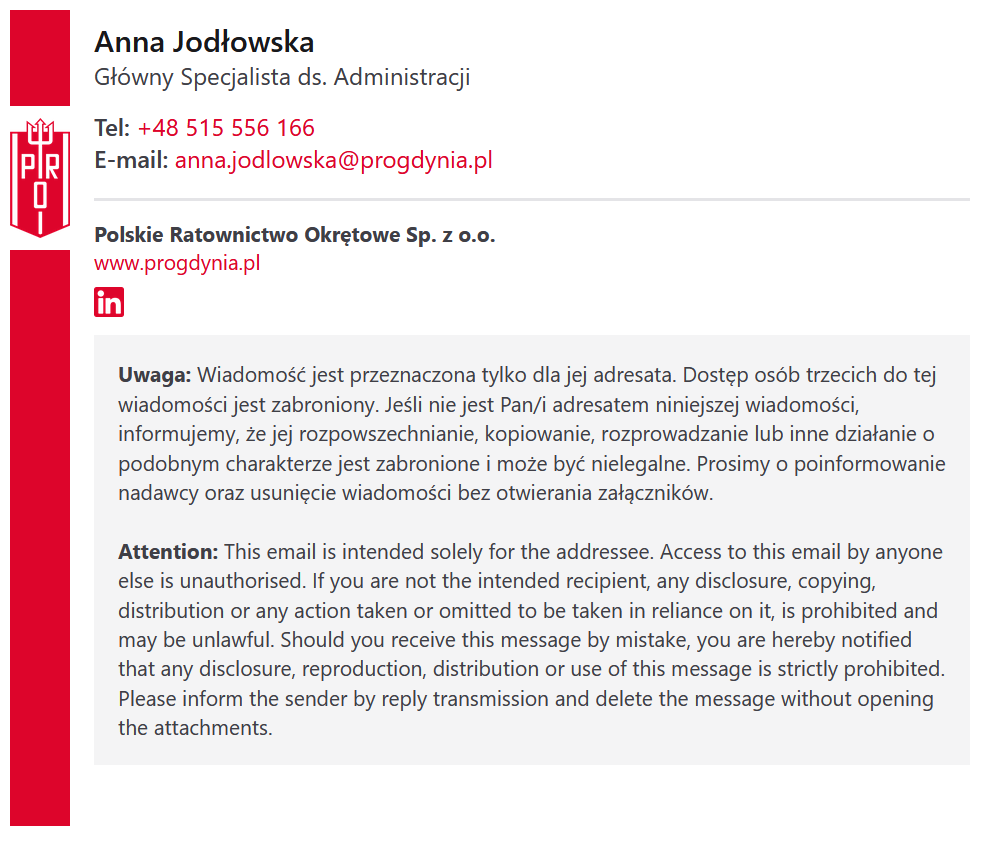Open the anna.jodlowska@progdynia.pl email link
The height and width of the screenshot is (852, 997).
click(333, 160)
